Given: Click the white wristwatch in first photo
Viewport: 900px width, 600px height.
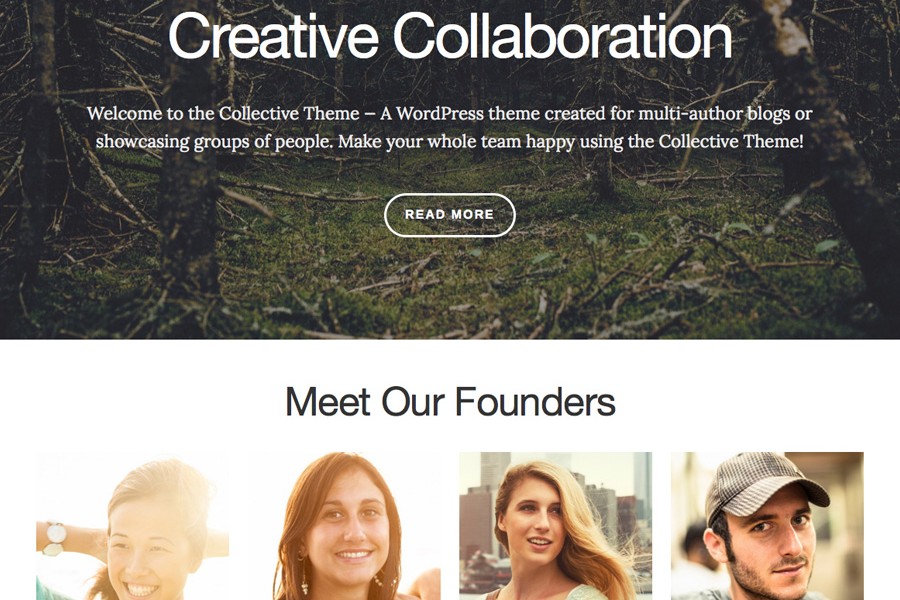Looking at the screenshot, I should [56, 537].
